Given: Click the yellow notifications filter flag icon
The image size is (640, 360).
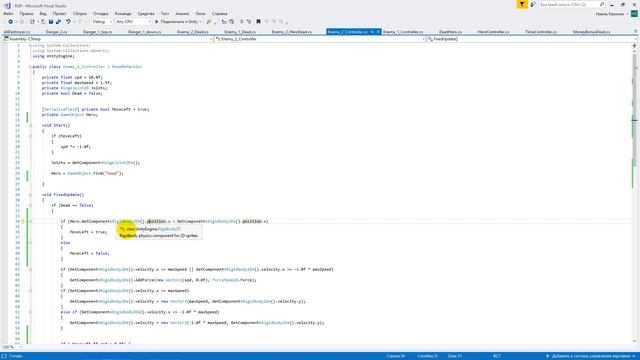Looking at the screenshot, I should click(x=522, y=4).
